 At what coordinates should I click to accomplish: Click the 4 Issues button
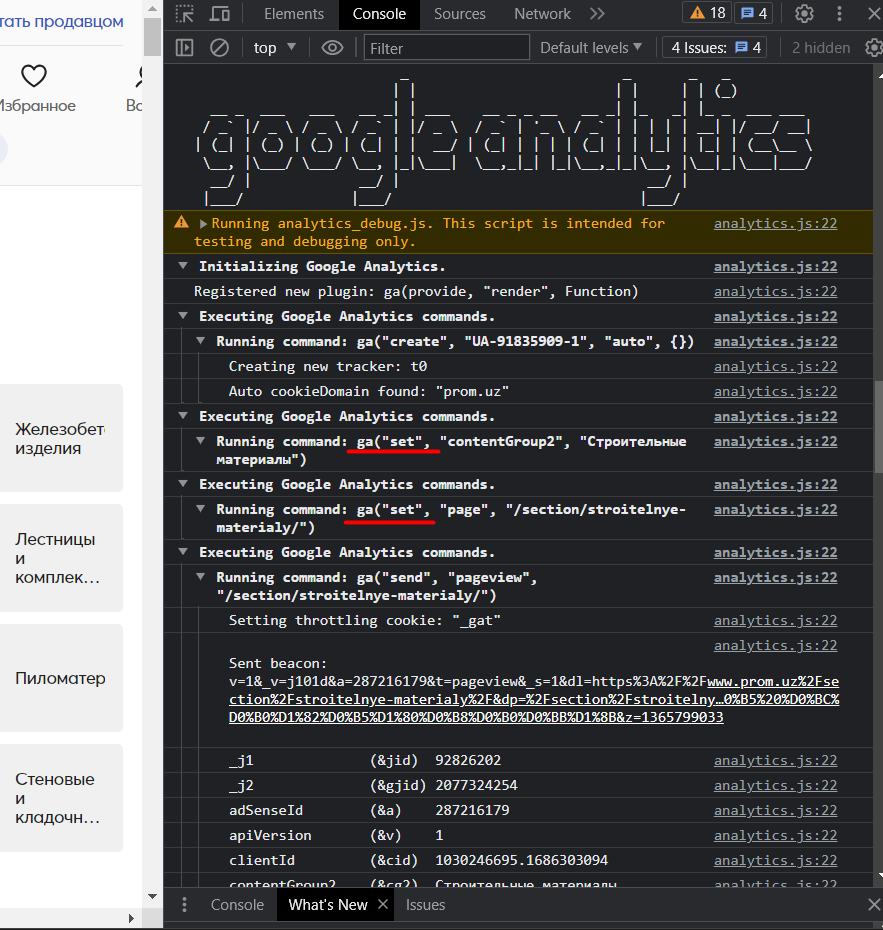click(x=715, y=47)
